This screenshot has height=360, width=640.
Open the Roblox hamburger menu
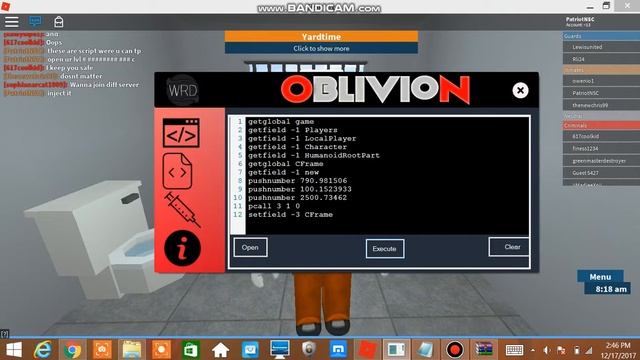(x=11, y=22)
